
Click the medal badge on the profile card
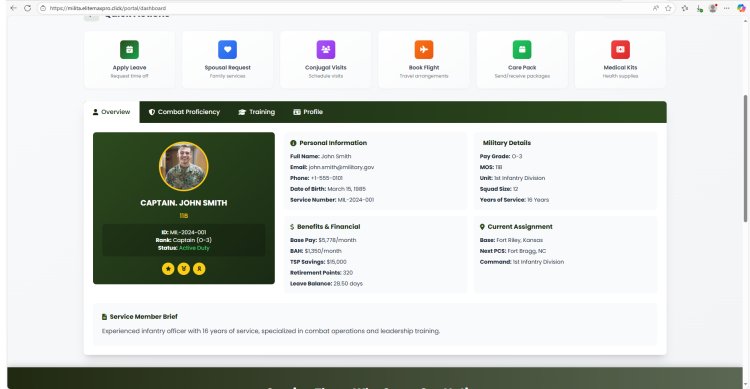coord(184,269)
